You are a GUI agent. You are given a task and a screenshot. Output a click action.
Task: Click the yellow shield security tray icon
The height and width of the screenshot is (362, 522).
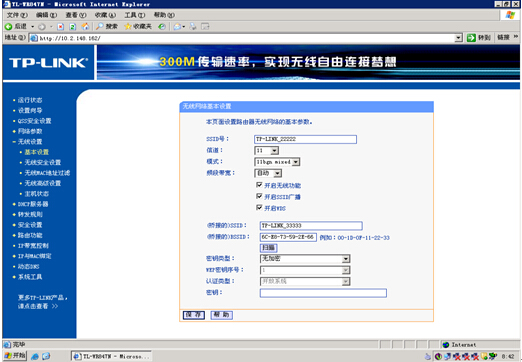[484, 357]
